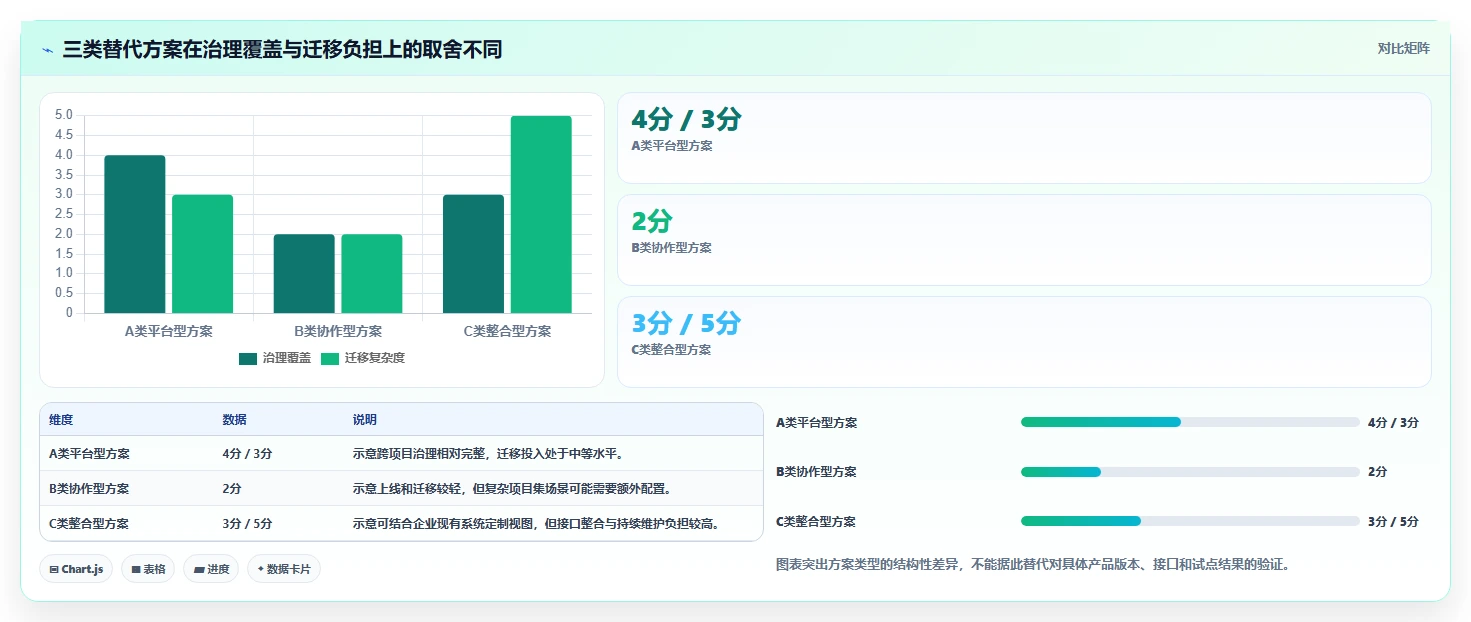1471x622 pixels.
Task: Select the 4分 / 3分 data card value
Action: coord(687,120)
